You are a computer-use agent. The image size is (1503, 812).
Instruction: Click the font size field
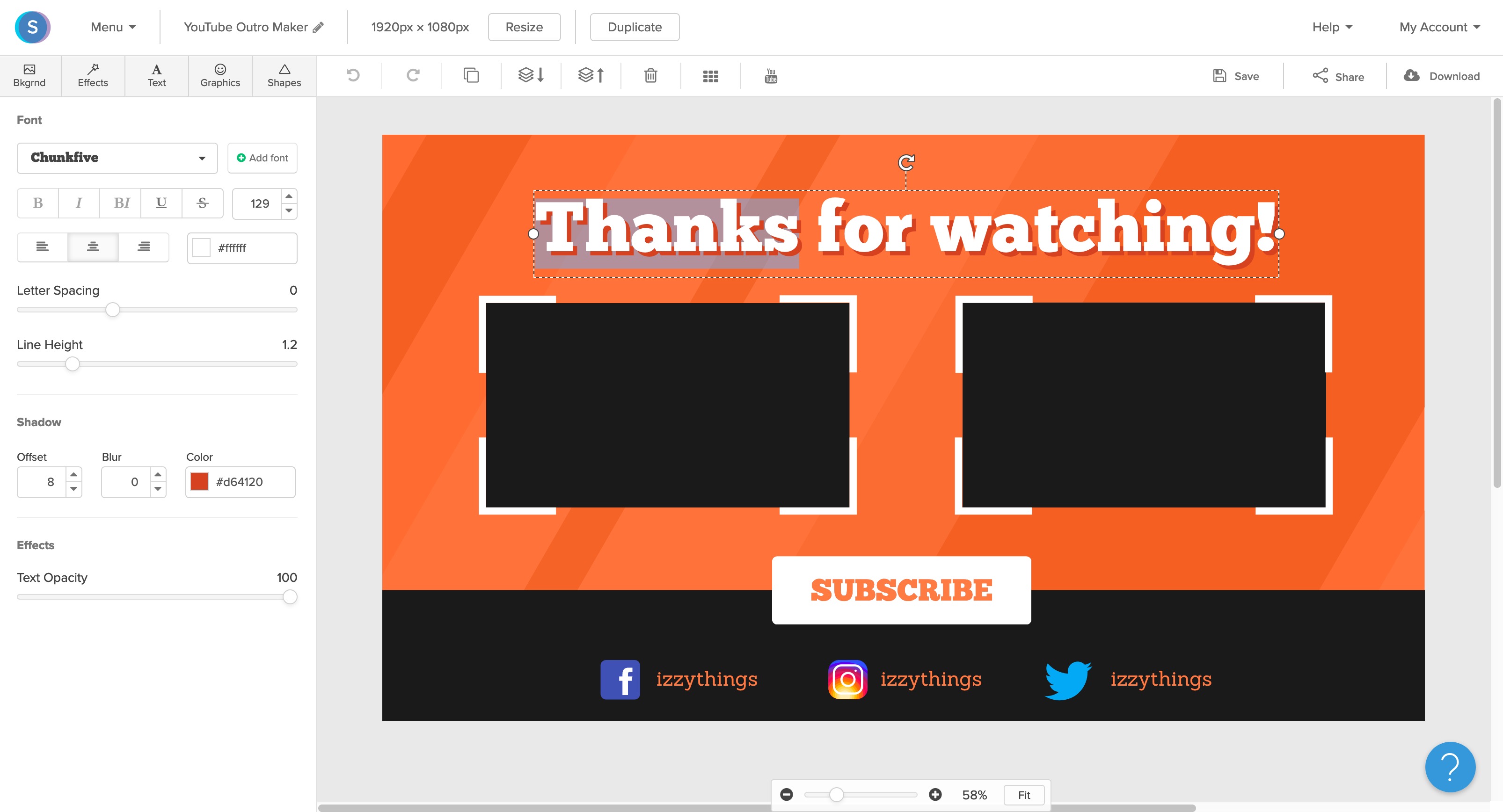[x=257, y=203]
